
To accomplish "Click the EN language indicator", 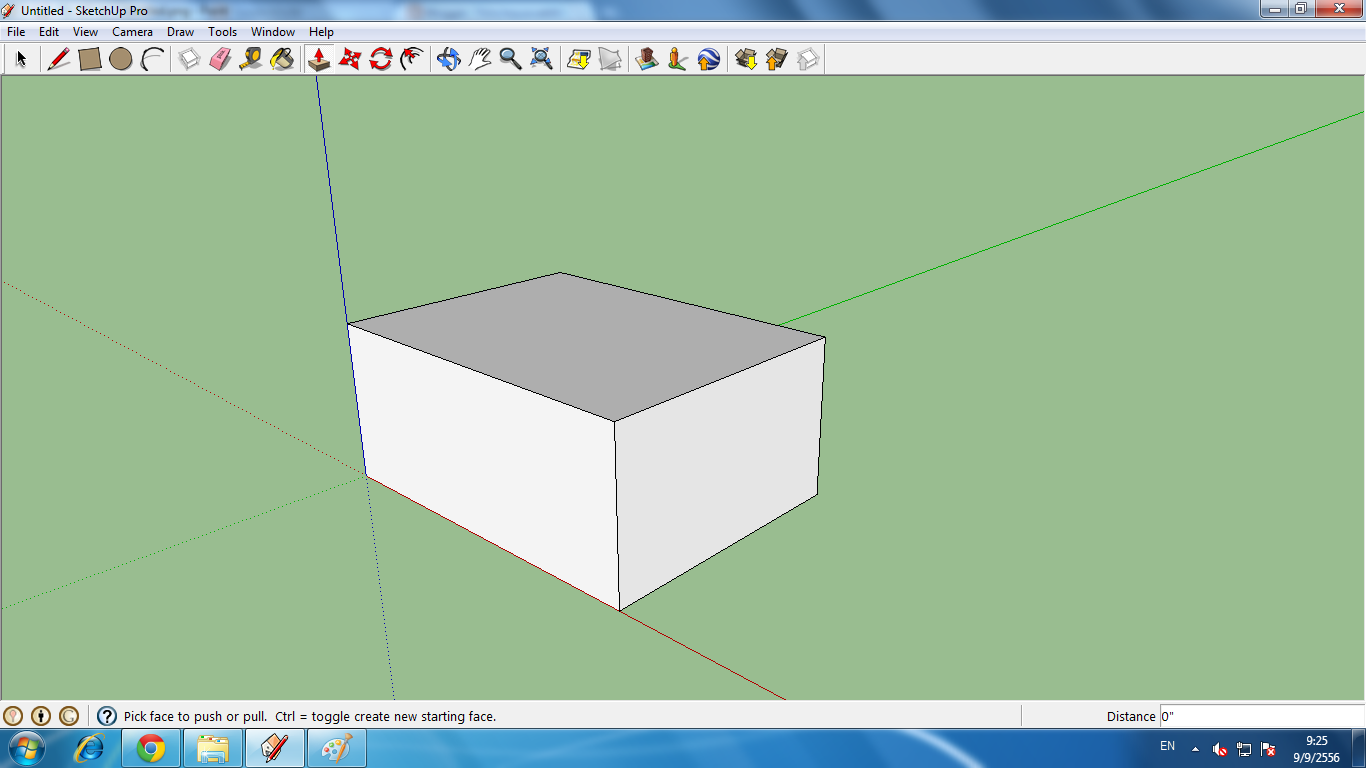I will tap(1167, 746).
